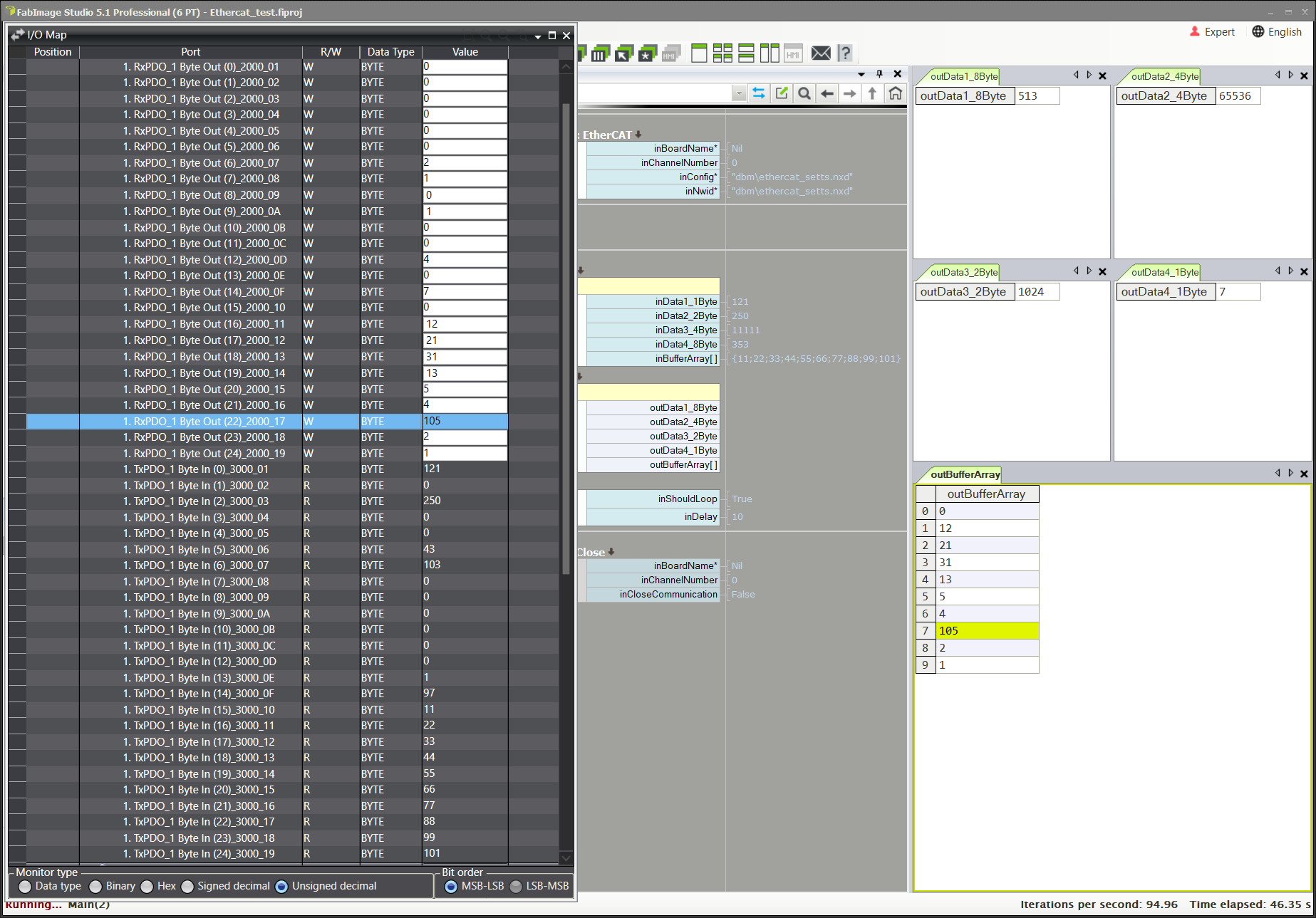
Task: Edit value of Byte Out (6)_2000_07
Action: (x=465, y=162)
